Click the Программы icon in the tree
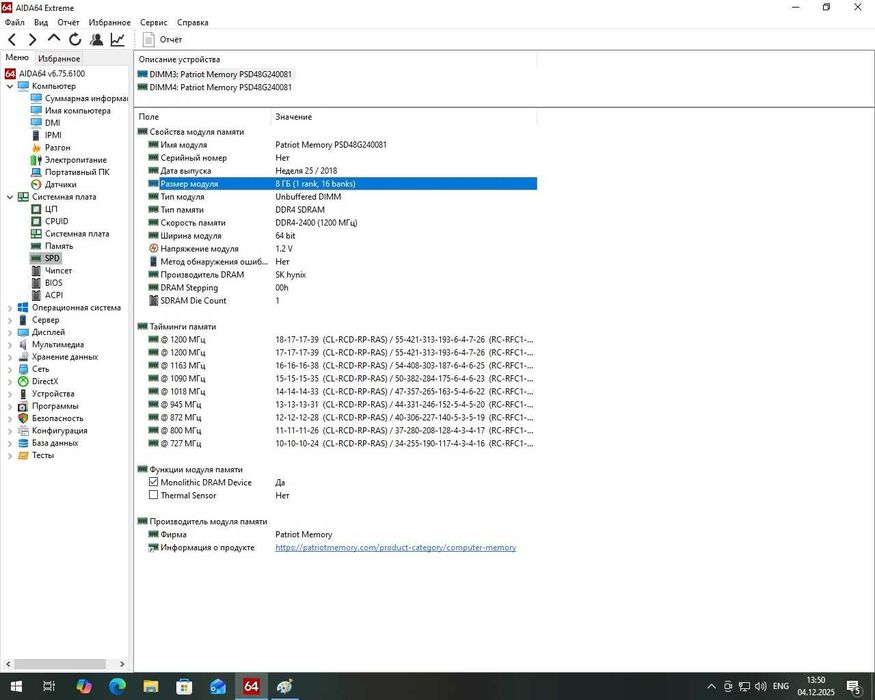The height and width of the screenshot is (700, 875). tap(23, 406)
